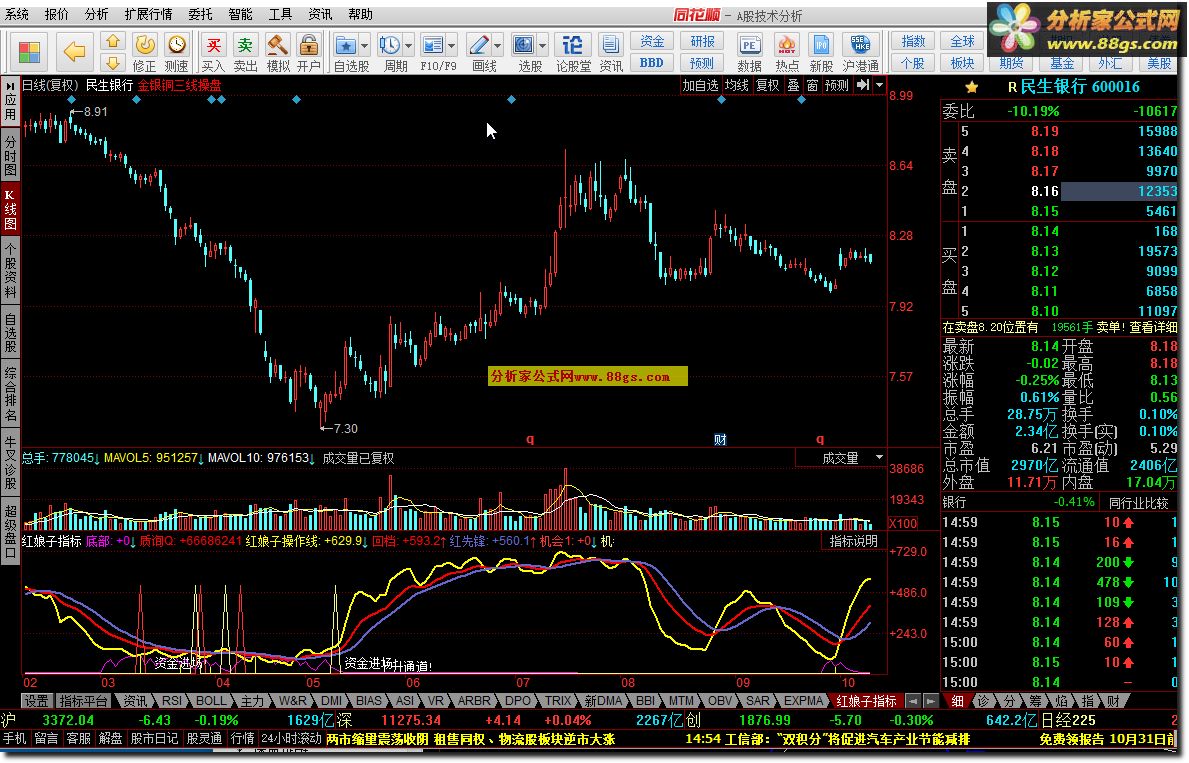The width and height of the screenshot is (1189, 763).
Task: Click the BBD button
Action: [651, 63]
